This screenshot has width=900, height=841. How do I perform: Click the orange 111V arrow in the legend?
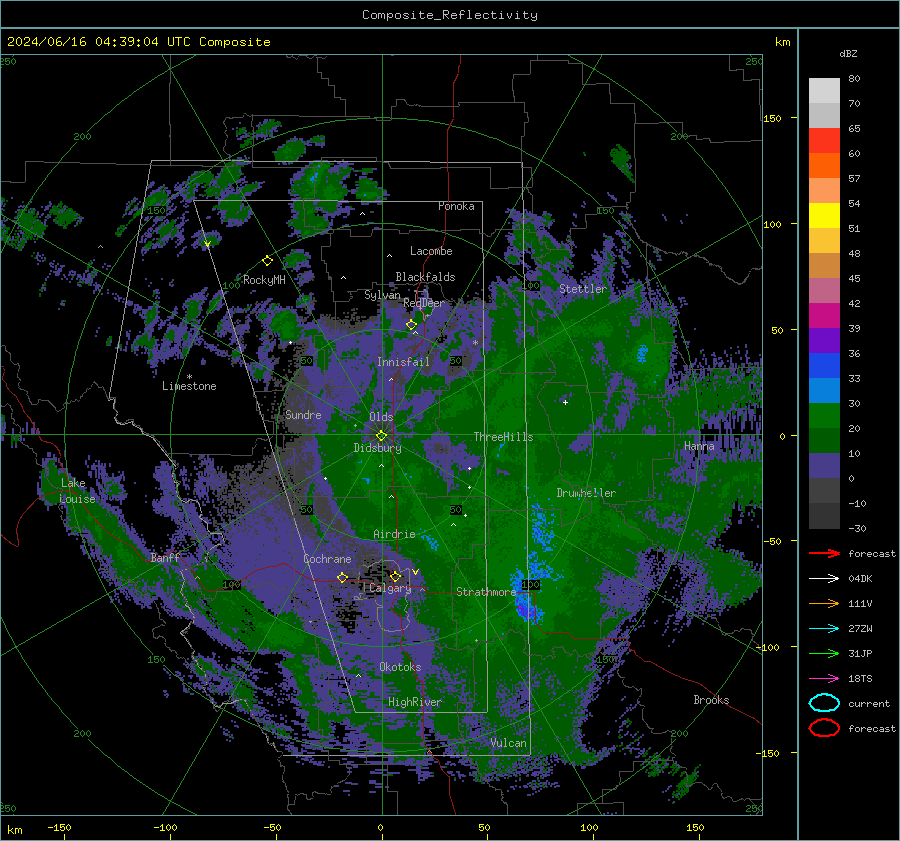824,603
